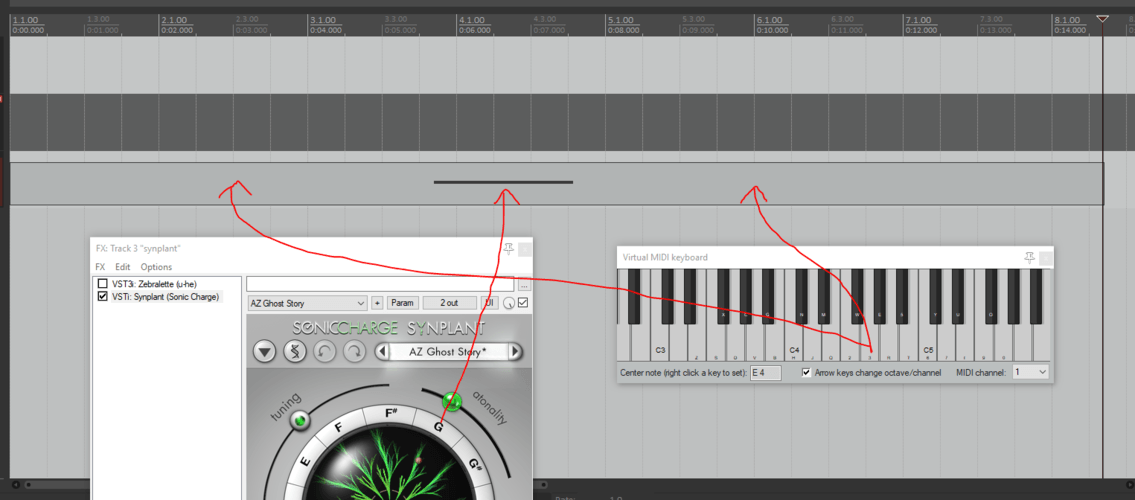Viewport: 1135px width, 500px height.
Task: Click the UI button
Action: pyautogui.click(x=489, y=303)
